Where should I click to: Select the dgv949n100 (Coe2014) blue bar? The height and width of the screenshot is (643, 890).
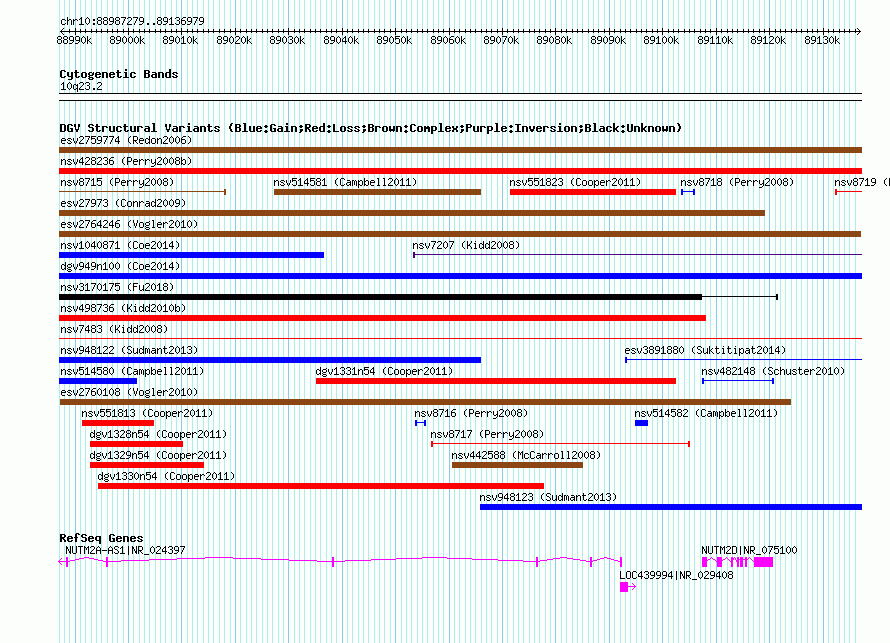(x=460, y=276)
